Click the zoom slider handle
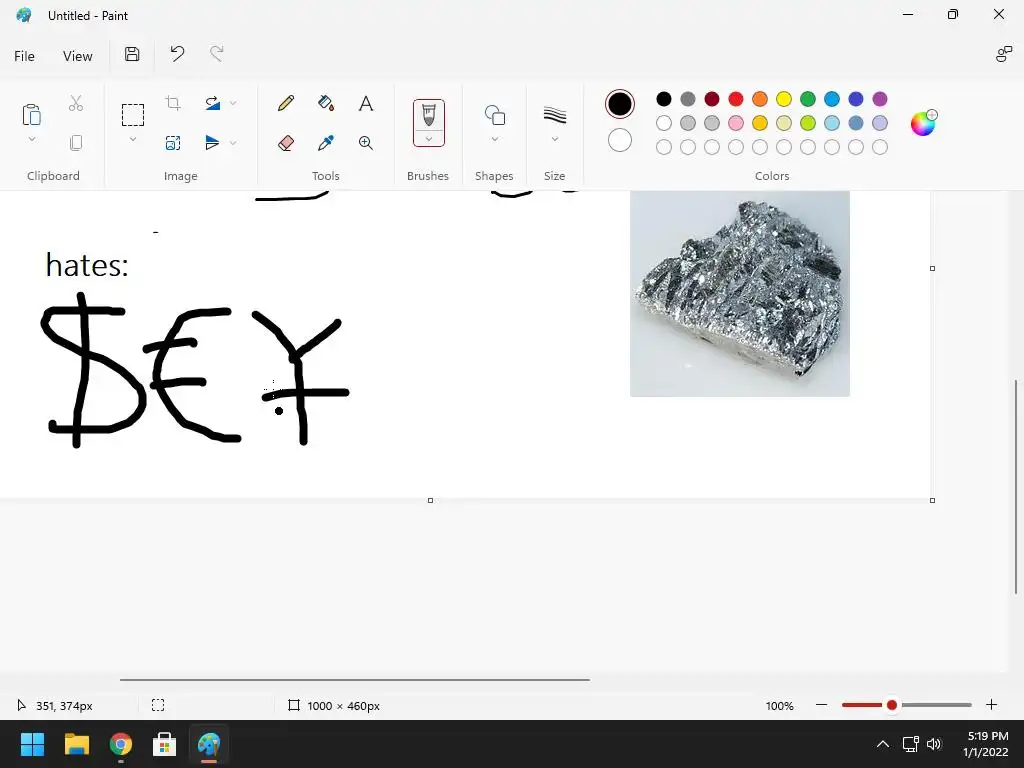 click(891, 705)
